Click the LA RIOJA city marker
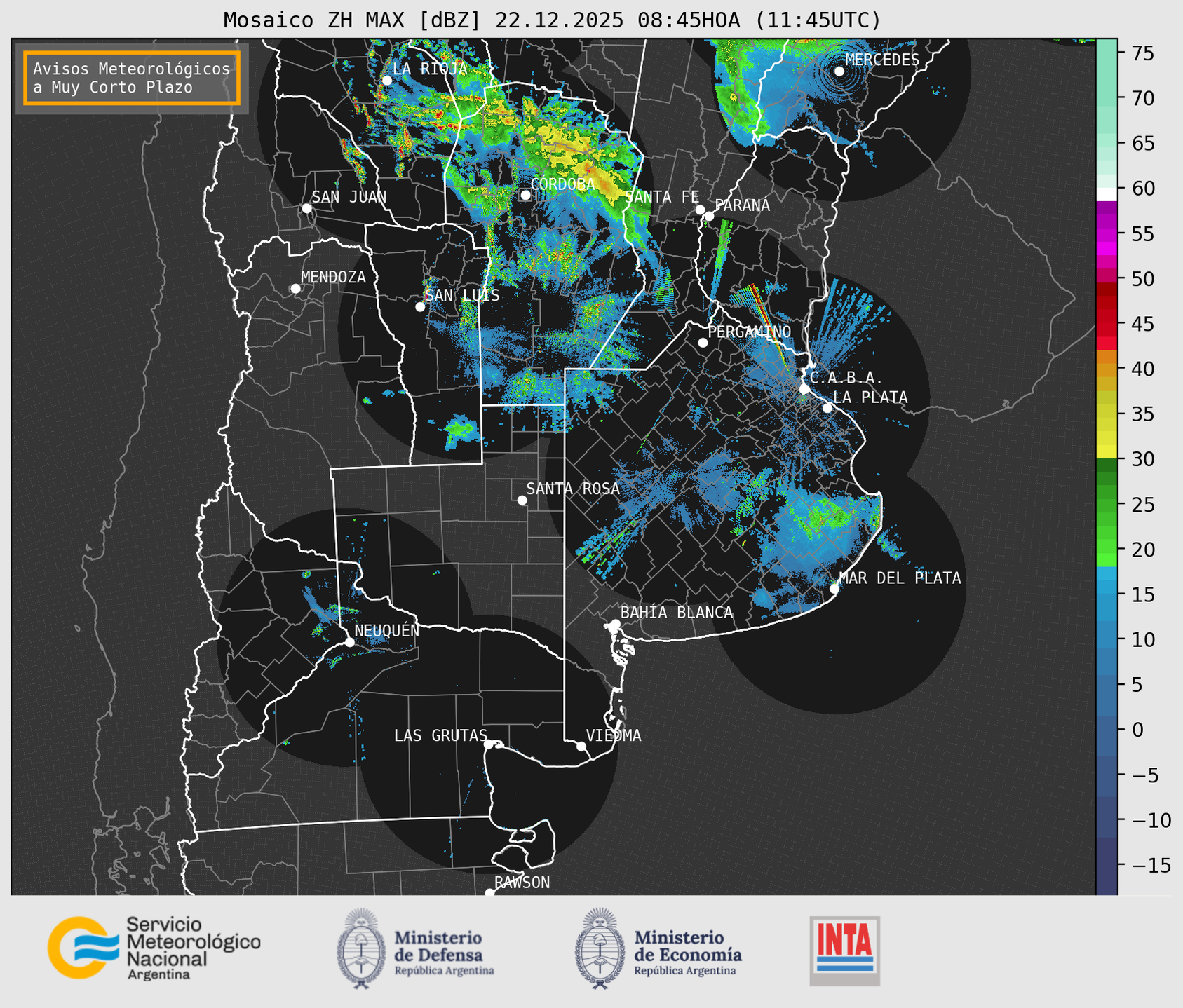1183x1008 pixels. coord(387,81)
